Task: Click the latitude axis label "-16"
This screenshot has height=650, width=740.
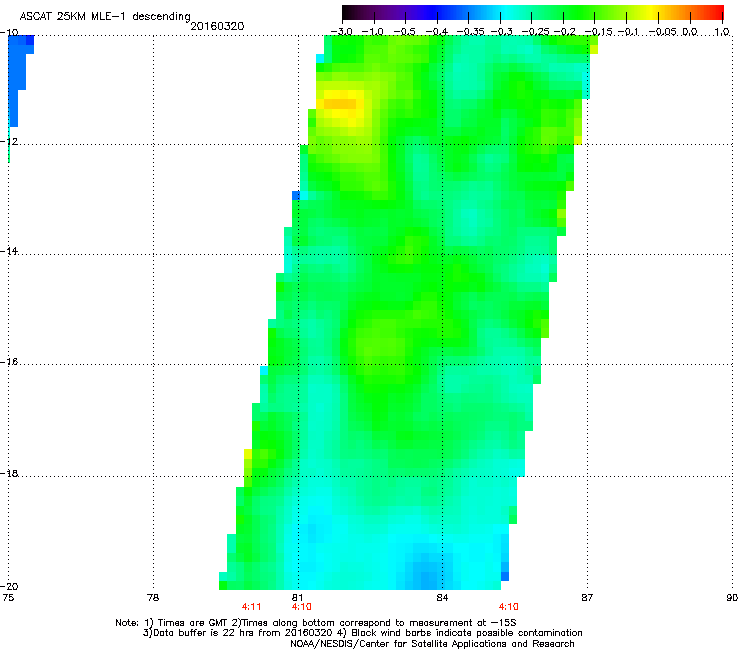Action: (x=9, y=362)
